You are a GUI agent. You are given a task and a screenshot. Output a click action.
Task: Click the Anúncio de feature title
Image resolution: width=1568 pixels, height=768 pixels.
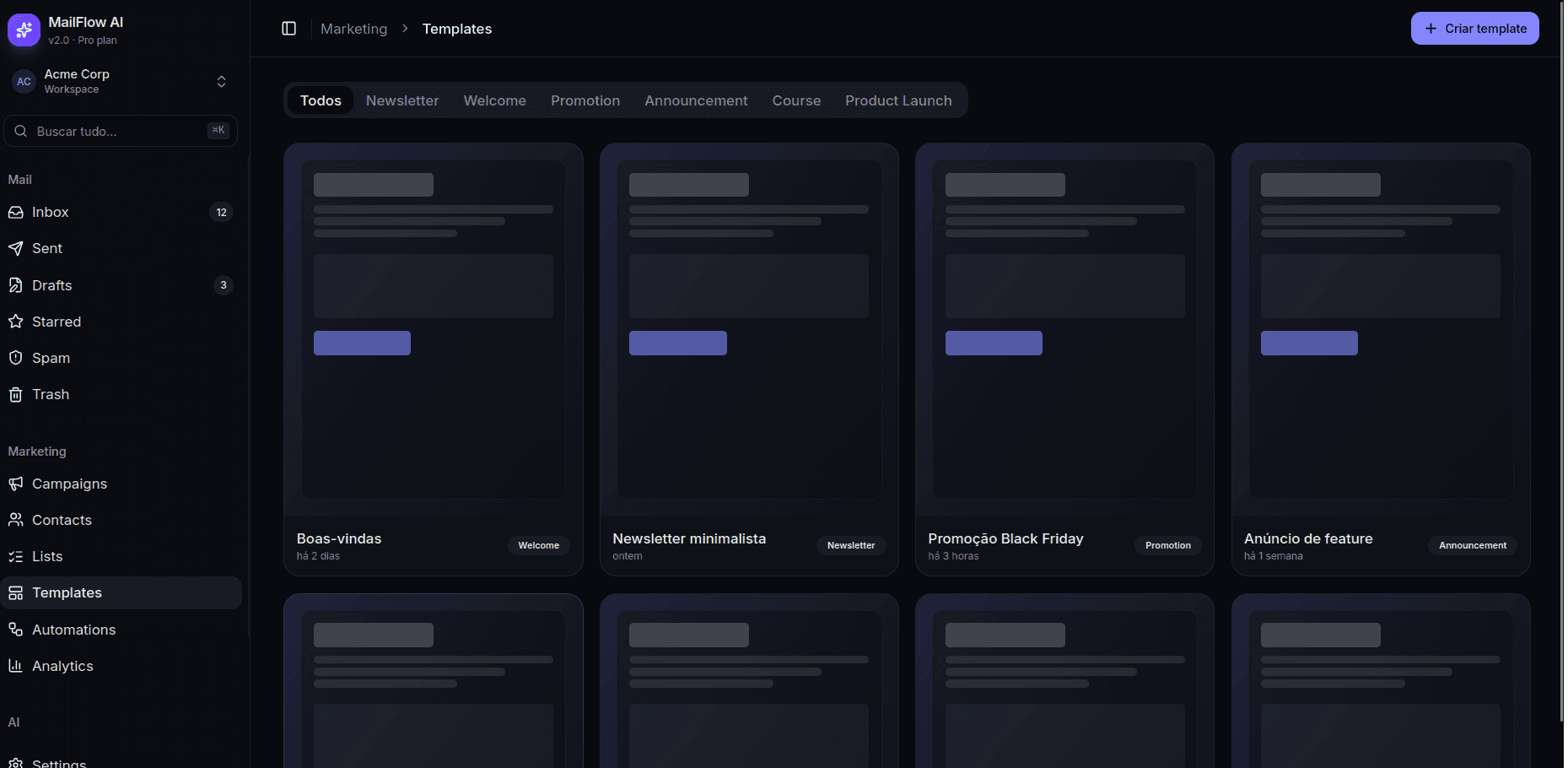pyautogui.click(x=1308, y=538)
